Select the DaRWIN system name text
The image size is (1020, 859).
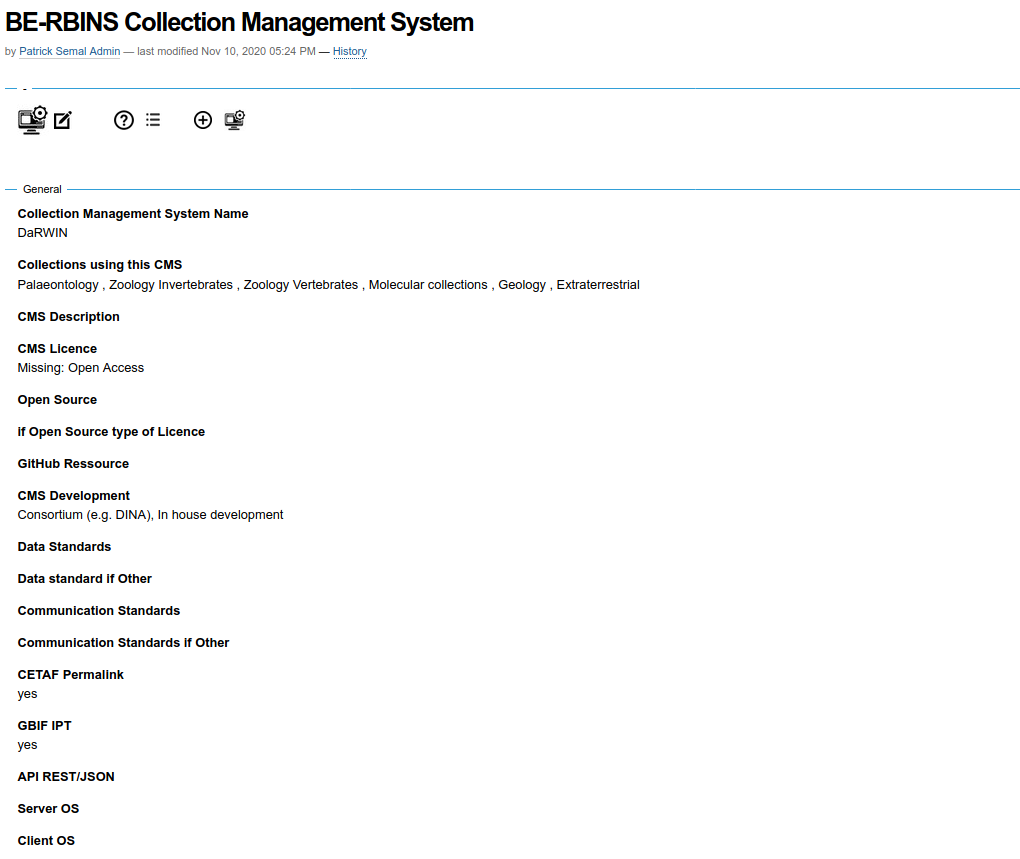(x=43, y=233)
